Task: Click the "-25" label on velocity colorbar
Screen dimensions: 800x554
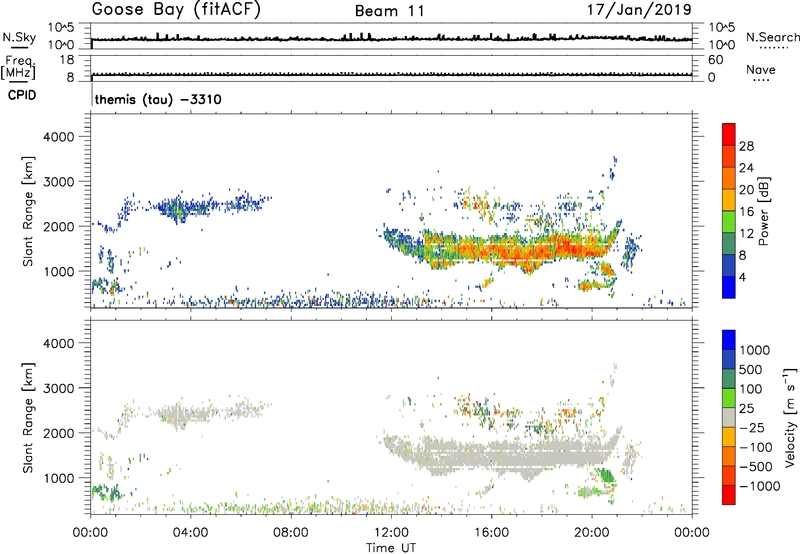Action: pos(752,428)
